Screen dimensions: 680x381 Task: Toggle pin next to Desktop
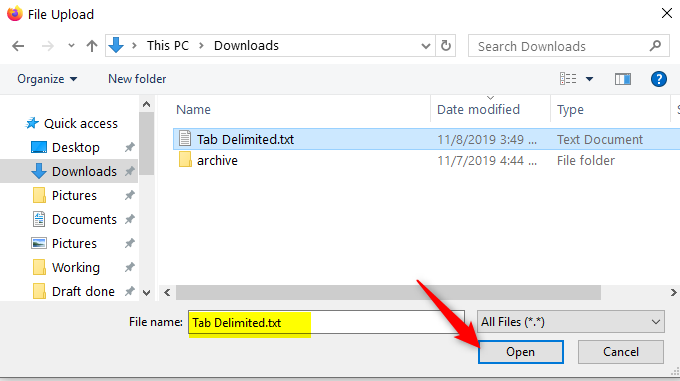coord(129,147)
